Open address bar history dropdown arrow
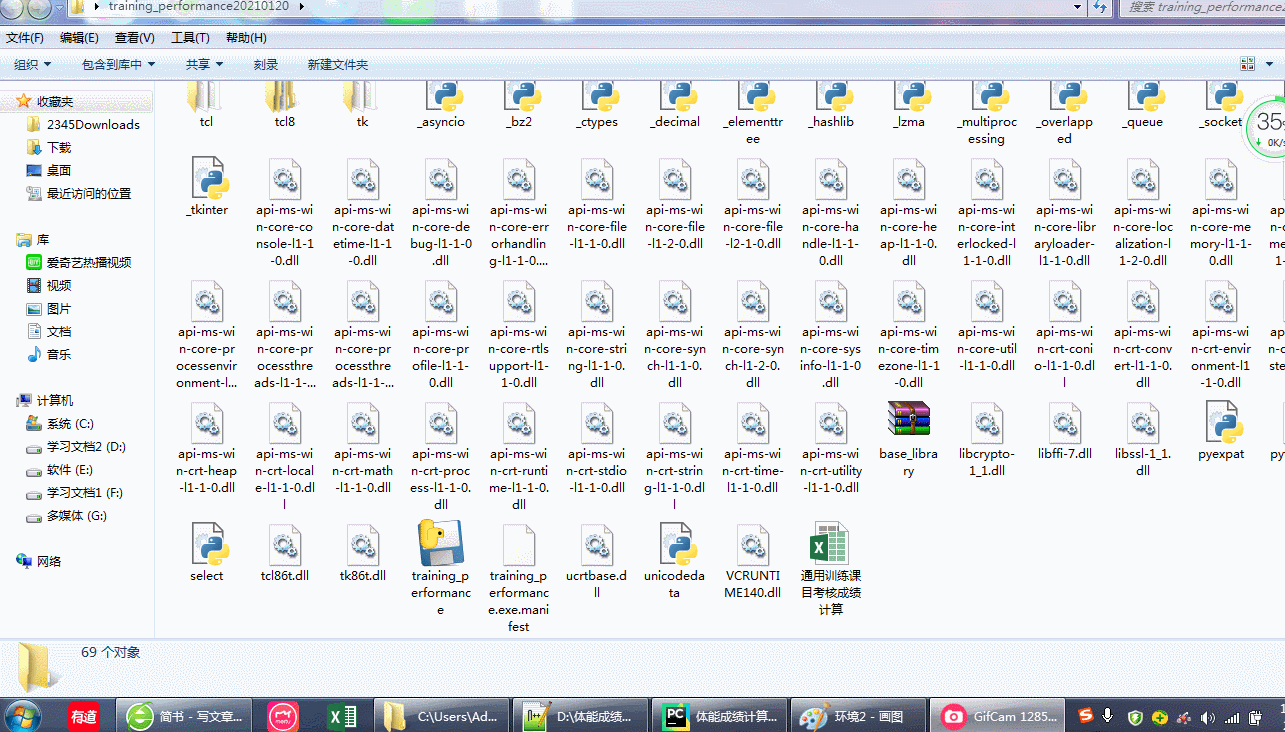Screen dimensions: 1285x732 click(1077, 7)
